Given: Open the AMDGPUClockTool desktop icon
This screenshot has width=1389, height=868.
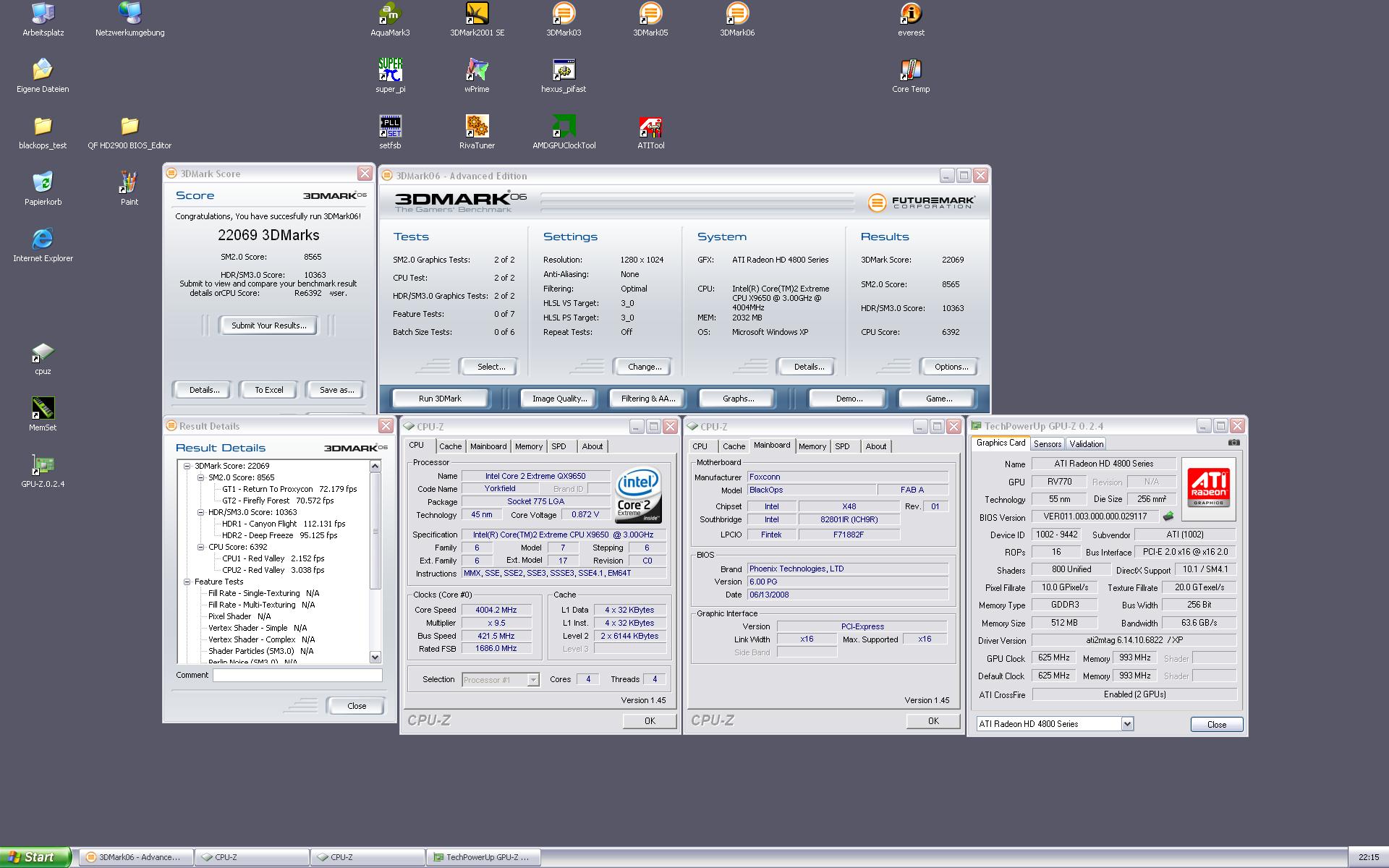Looking at the screenshot, I should click(x=564, y=127).
